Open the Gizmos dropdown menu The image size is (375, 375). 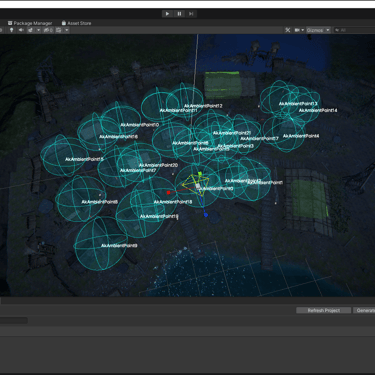coord(318,30)
